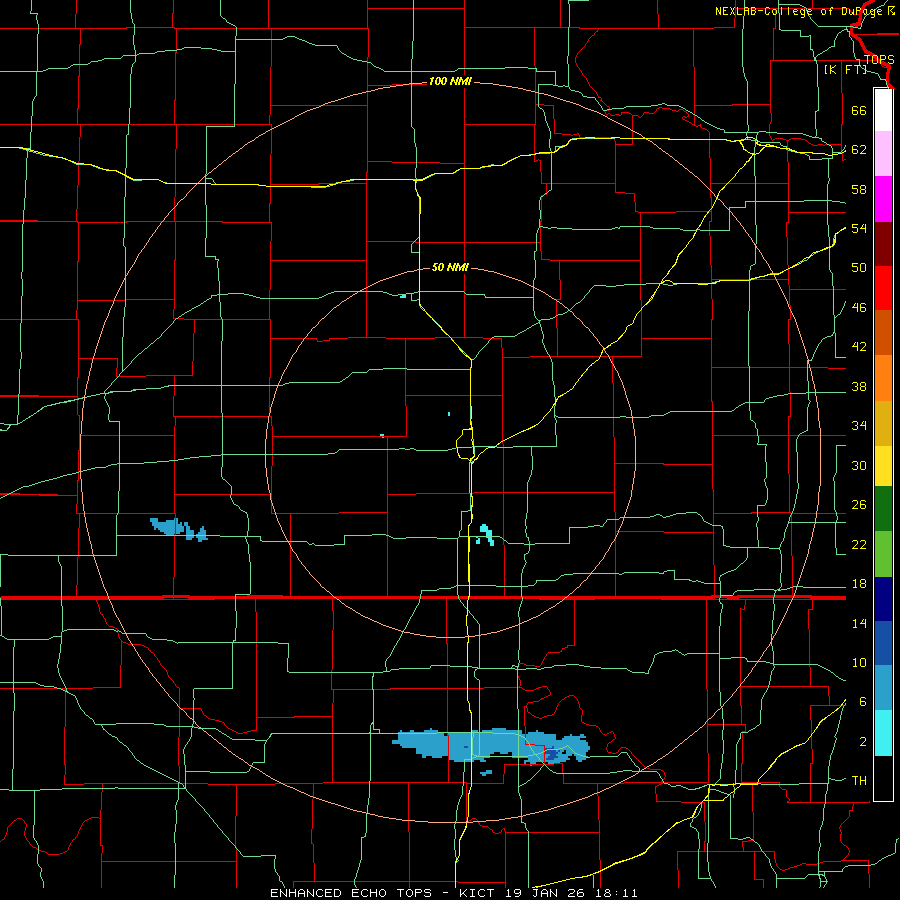Click the tiny cyan echo near the 50 NMI ring top
The width and height of the screenshot is (900, 900).
coord(404,296)
